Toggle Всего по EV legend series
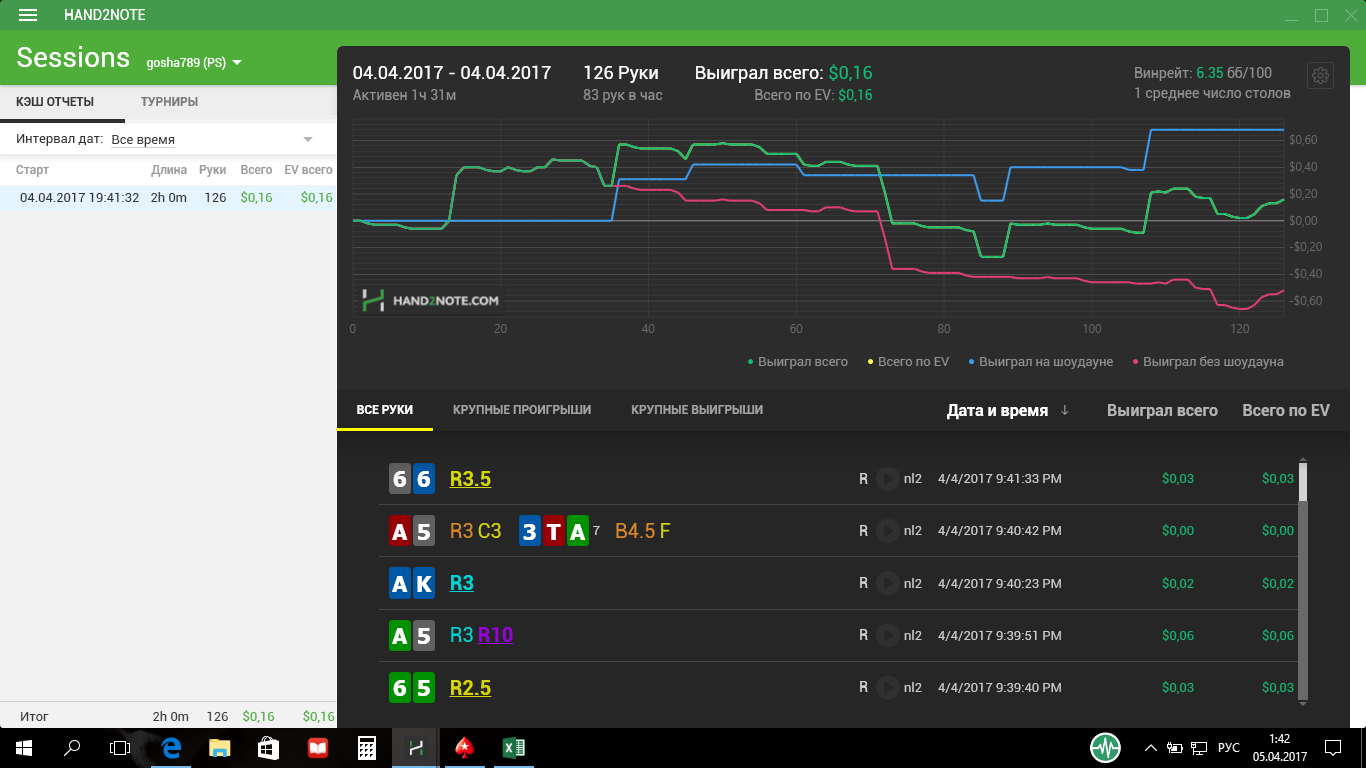This screenshot has height=768, width=1366. click(908, 361)
